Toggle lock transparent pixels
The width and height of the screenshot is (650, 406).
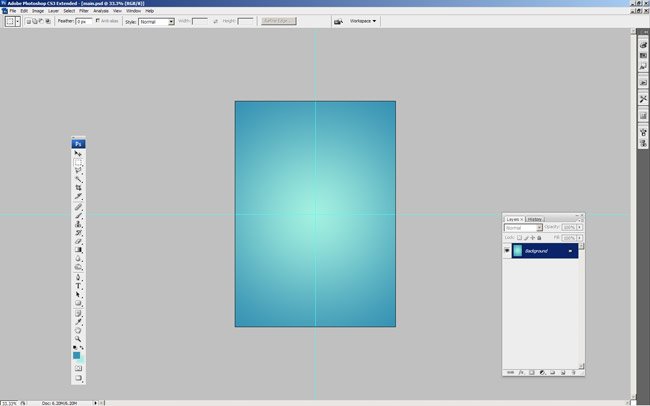(x=519, y=238)
